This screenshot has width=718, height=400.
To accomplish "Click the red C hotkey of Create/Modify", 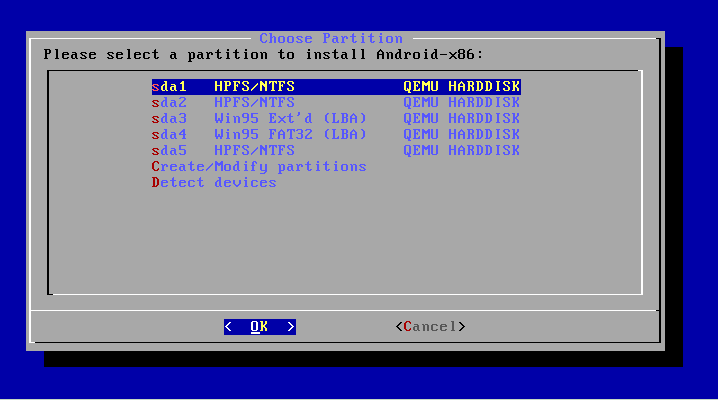I will [x=156, y=167].
